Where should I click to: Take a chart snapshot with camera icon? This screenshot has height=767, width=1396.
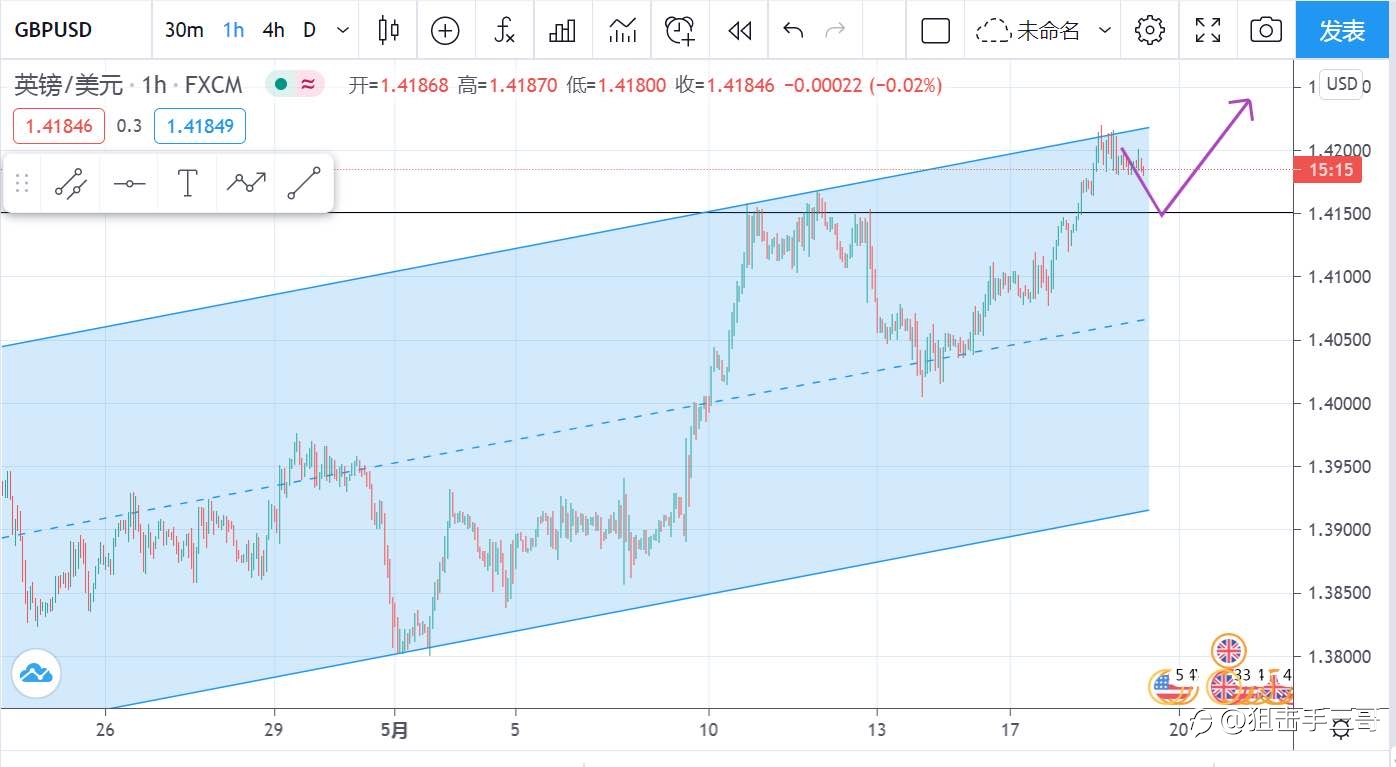pyautogui.click(x=1266, y=30)
